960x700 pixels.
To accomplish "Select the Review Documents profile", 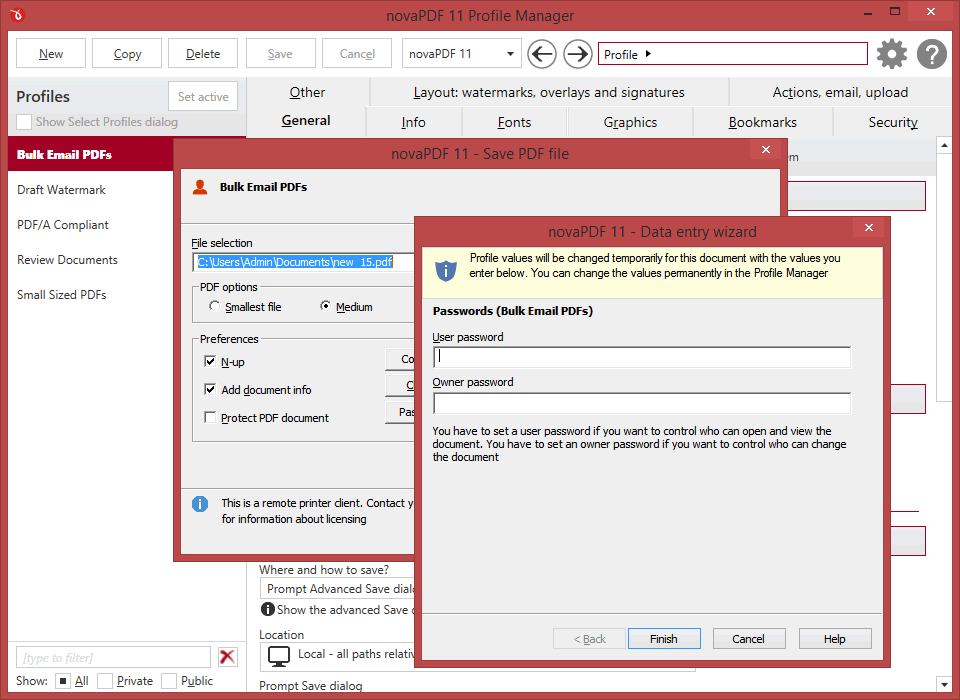I will (91, 260).
